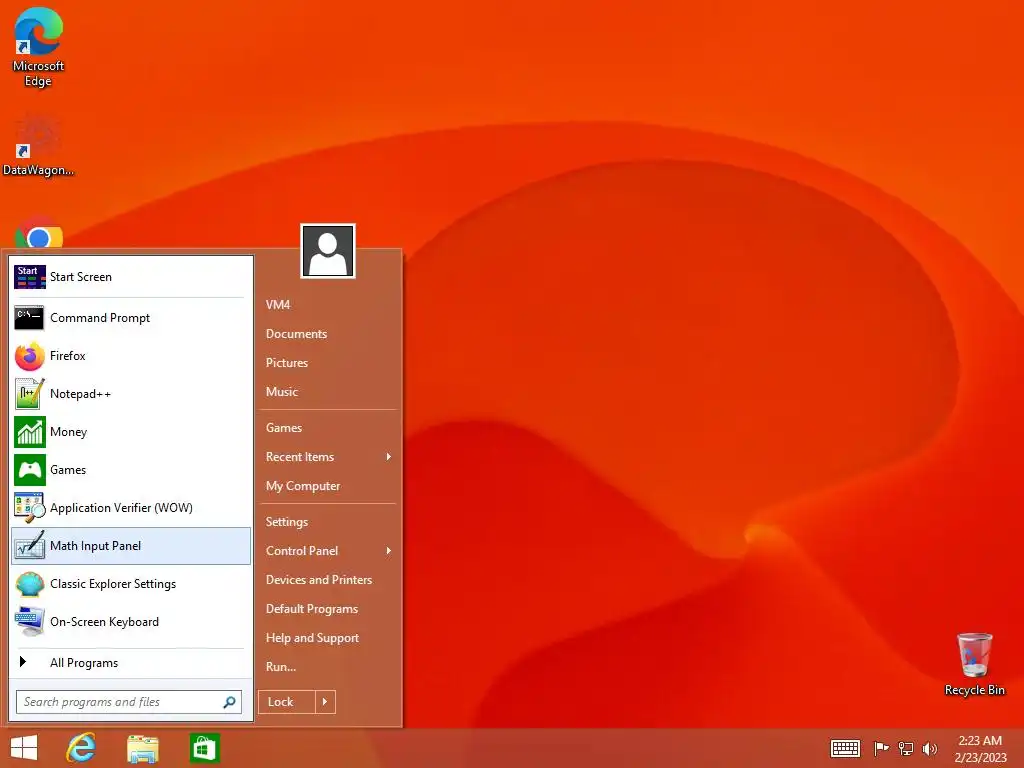
Task: Launch On-Screen Keyboard from the menu
Action: click(131, 622)
